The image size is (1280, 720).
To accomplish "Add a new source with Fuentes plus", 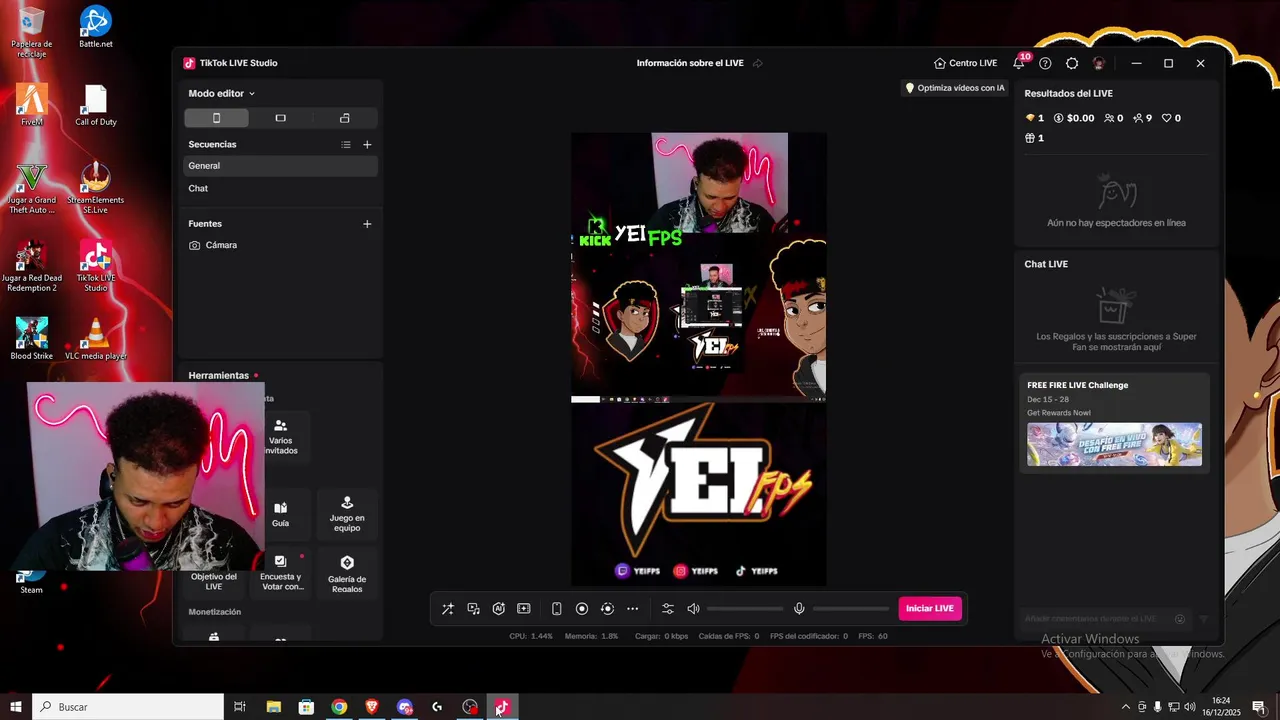I will 367,224.
